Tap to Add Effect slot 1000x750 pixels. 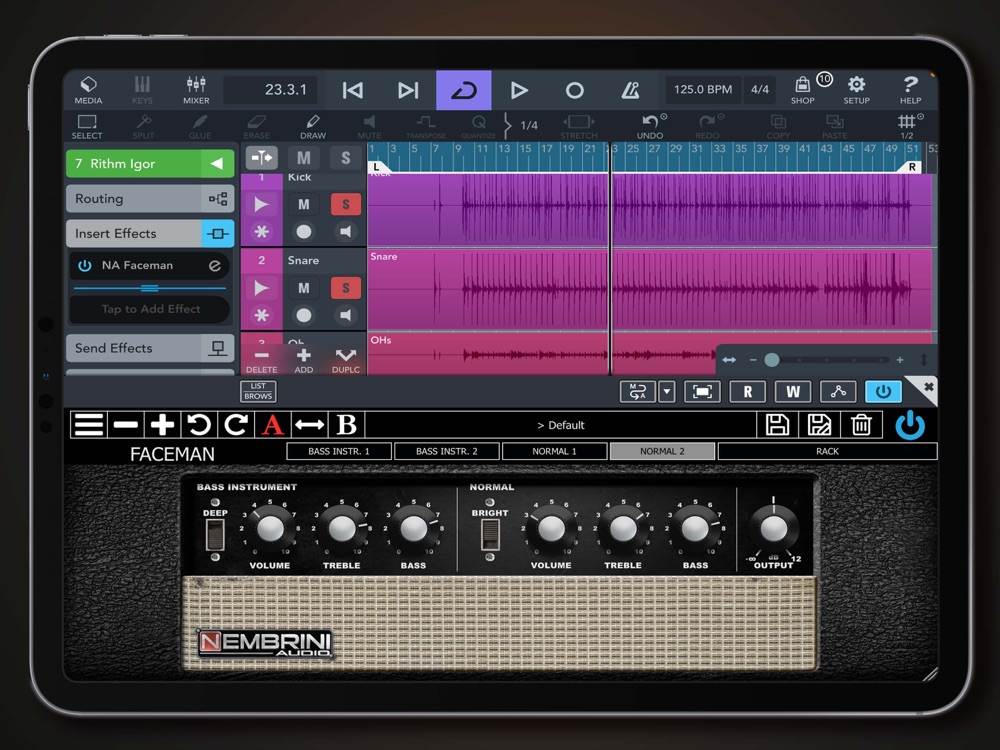pyautogui.click(x=150, y=309)
